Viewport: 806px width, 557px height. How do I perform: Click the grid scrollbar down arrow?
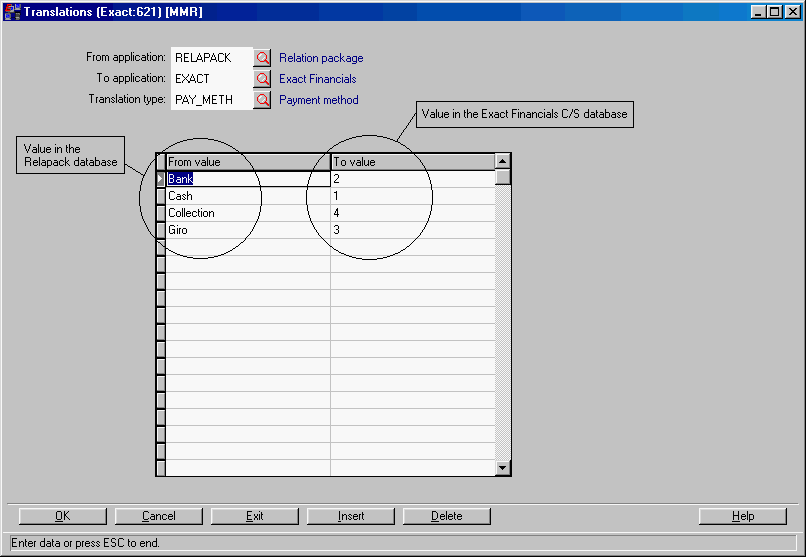tap(502, 468)
